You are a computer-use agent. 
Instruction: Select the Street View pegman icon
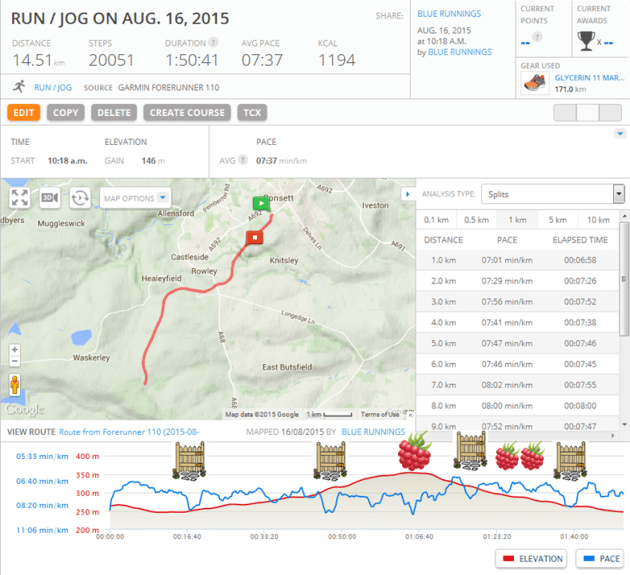coord(15,384)
